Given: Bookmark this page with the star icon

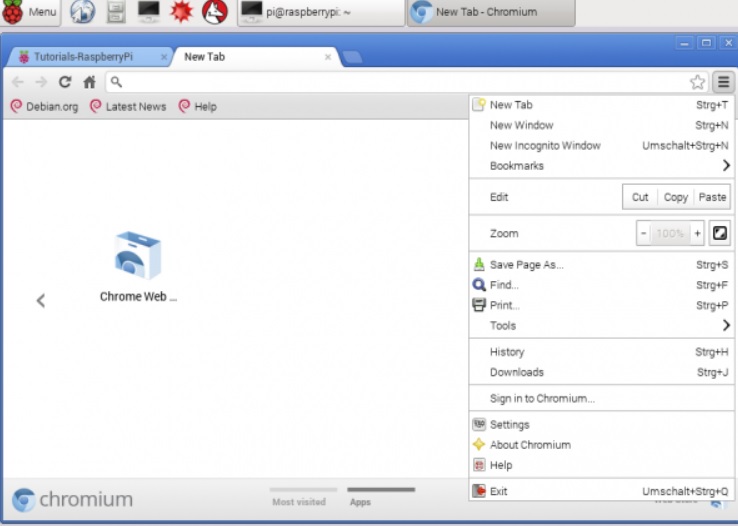Looking at the screenshot, I should (698, 82).
